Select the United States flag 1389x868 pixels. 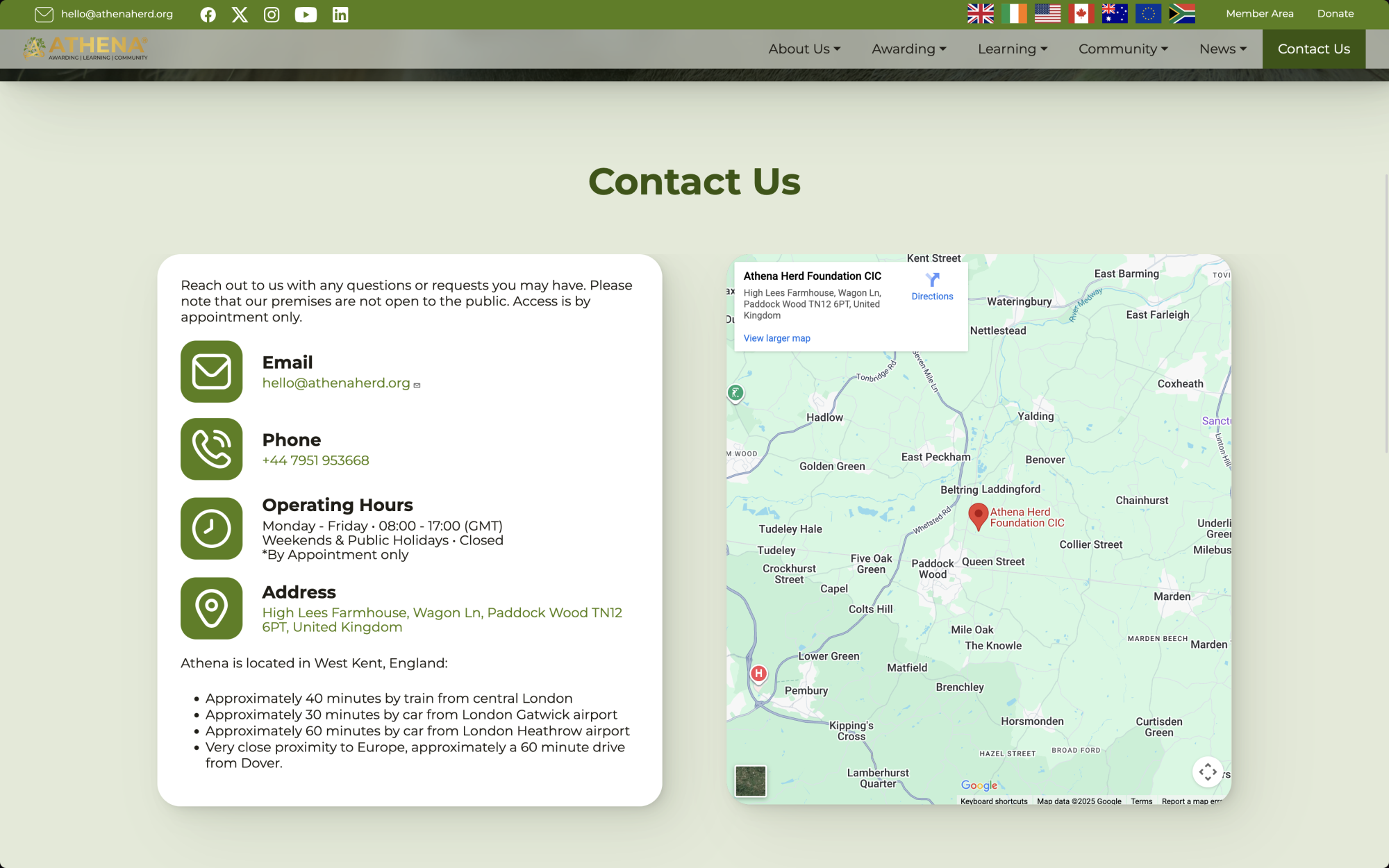[1047, 13]
